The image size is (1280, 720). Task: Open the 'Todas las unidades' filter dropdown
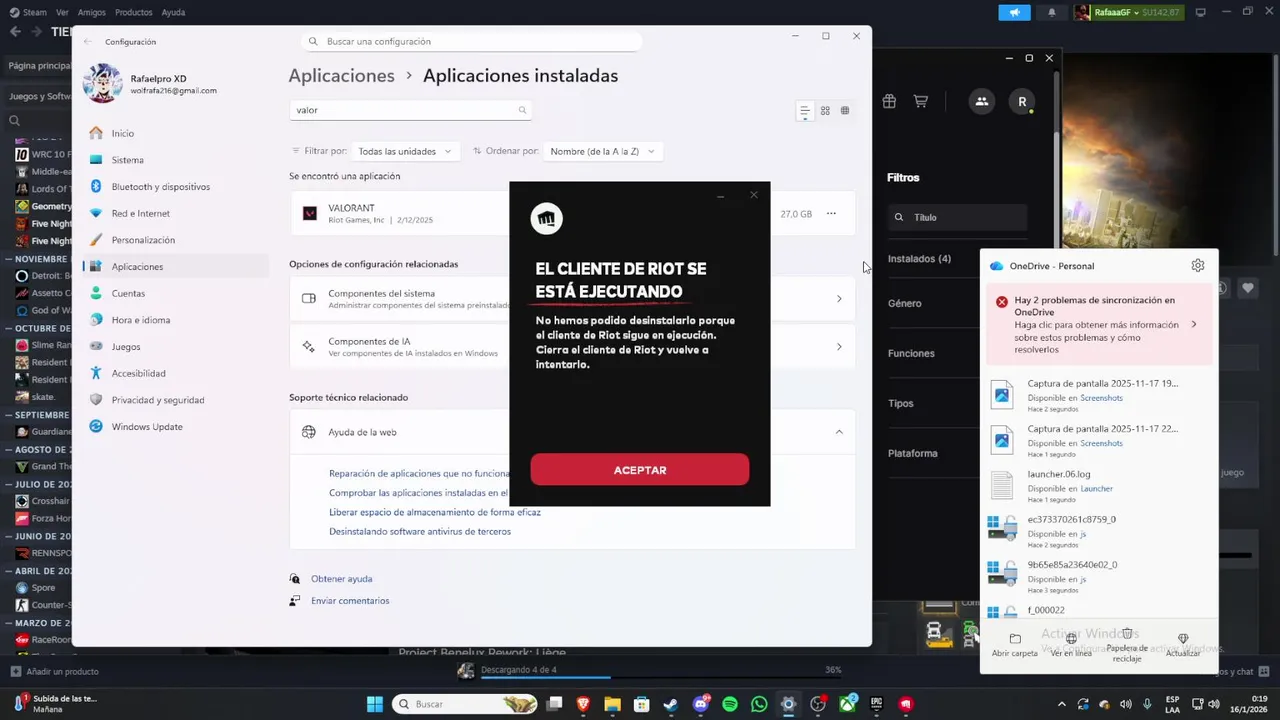(x=405, y=151)
